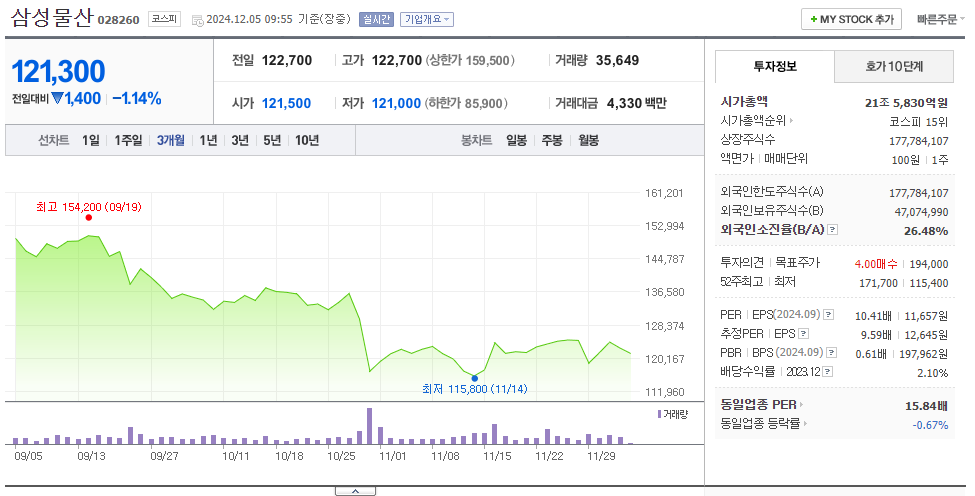Click the 시가 value 121,500
The height and width of the screenshot is (496, 975).
[286, 103]
